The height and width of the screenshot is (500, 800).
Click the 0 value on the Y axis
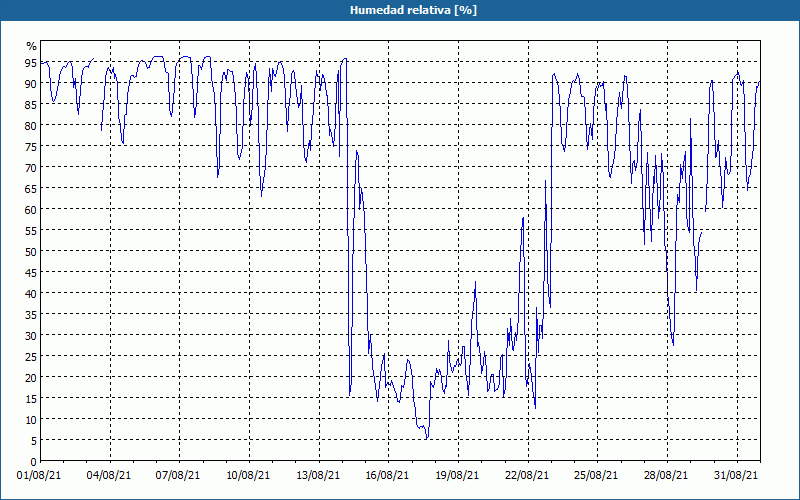point(34,462)
